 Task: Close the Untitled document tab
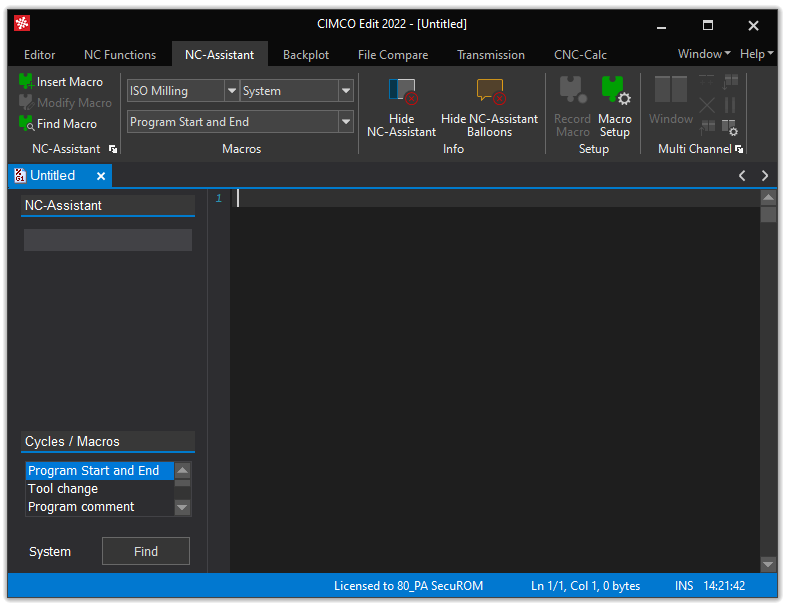tap(101, 176)
